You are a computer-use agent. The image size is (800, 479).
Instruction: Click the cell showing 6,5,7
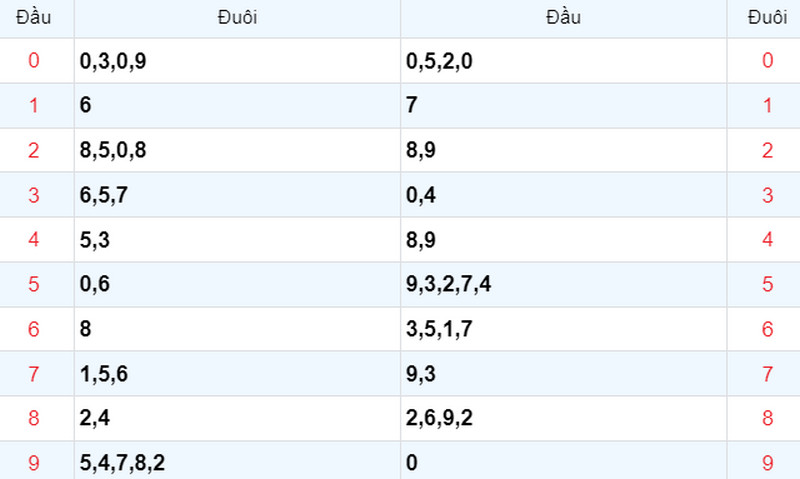point(237,195)
